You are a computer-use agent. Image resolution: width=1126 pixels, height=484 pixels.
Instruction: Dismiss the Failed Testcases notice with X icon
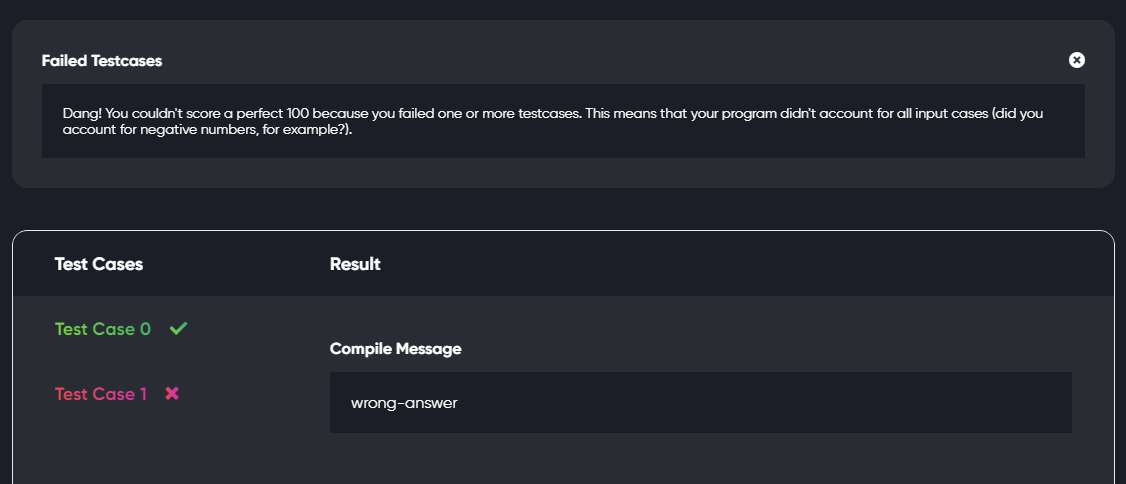[x=1076, y=60]
